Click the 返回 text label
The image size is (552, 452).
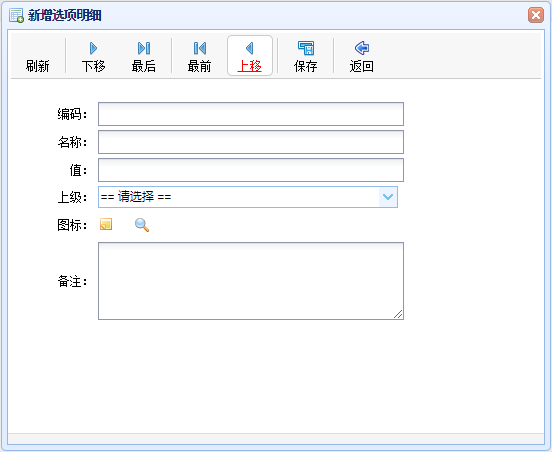coord(362,66)
